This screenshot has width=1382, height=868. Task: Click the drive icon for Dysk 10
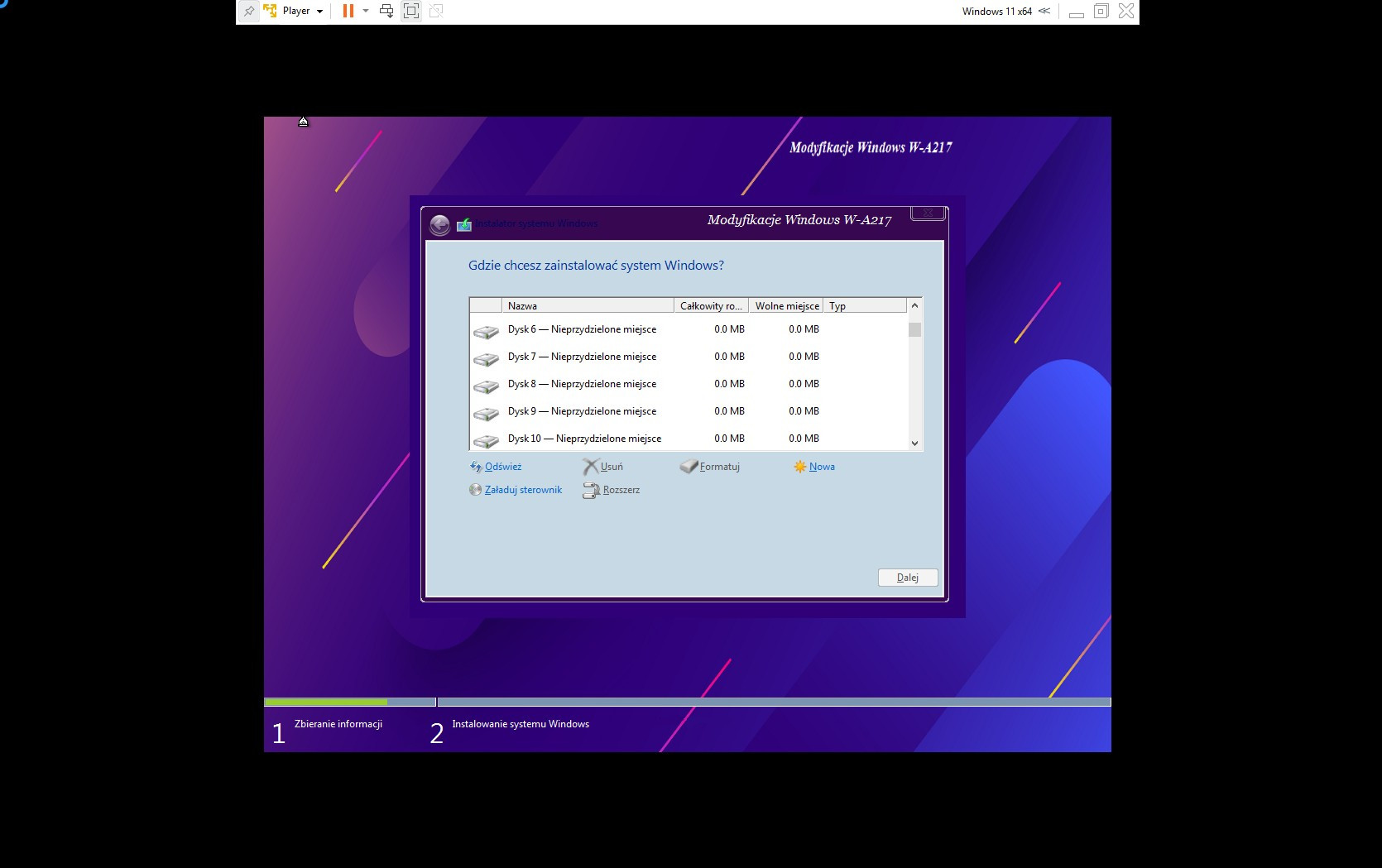point(487,441)
